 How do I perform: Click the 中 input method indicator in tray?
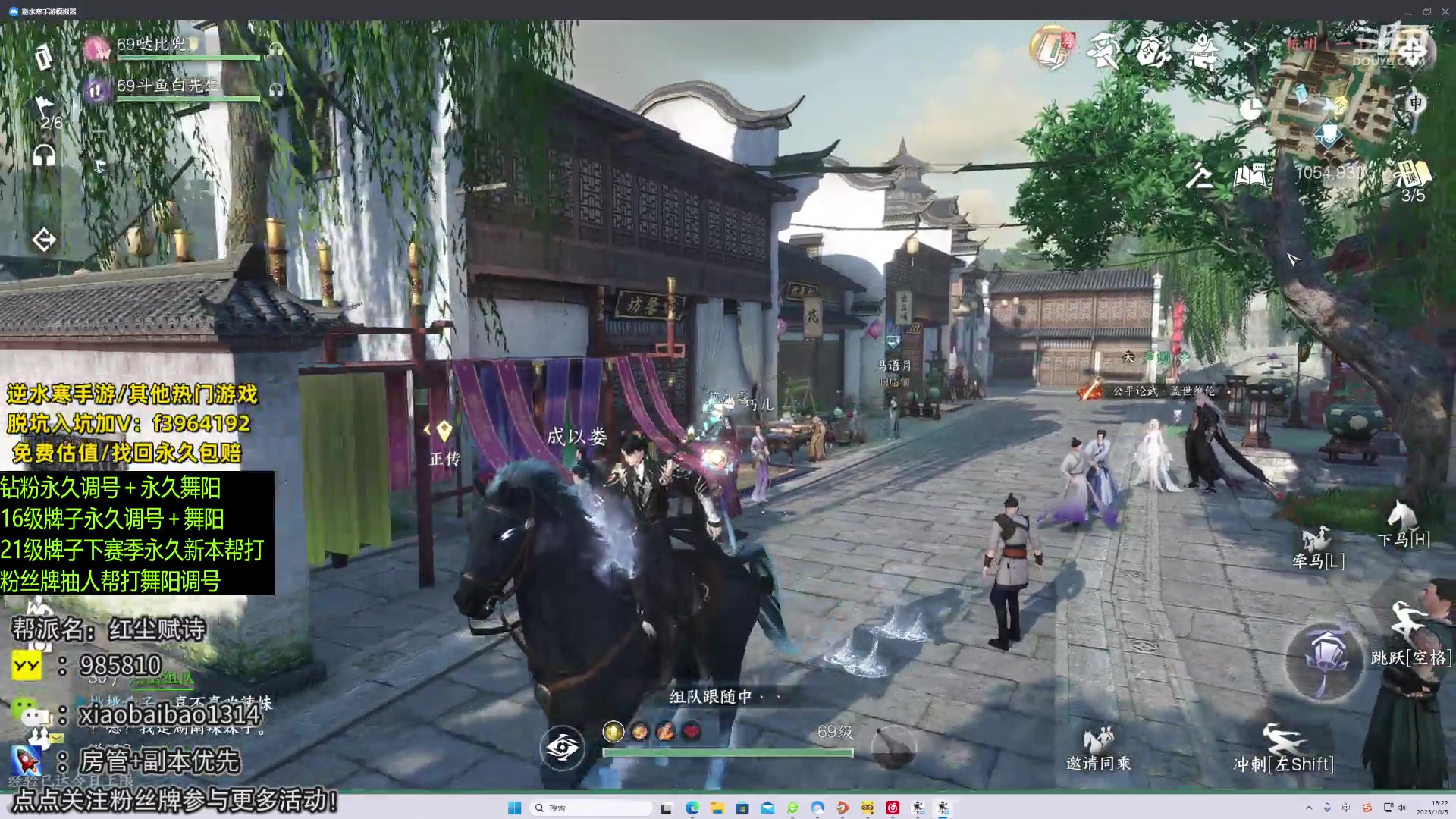1346,808
